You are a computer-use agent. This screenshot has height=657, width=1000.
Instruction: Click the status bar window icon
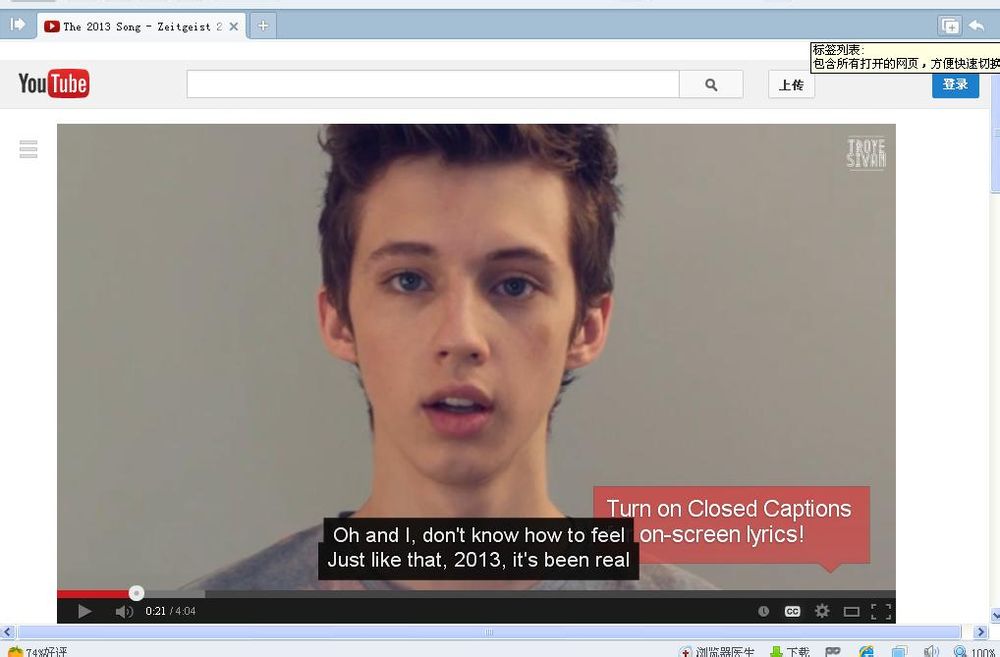899,652
